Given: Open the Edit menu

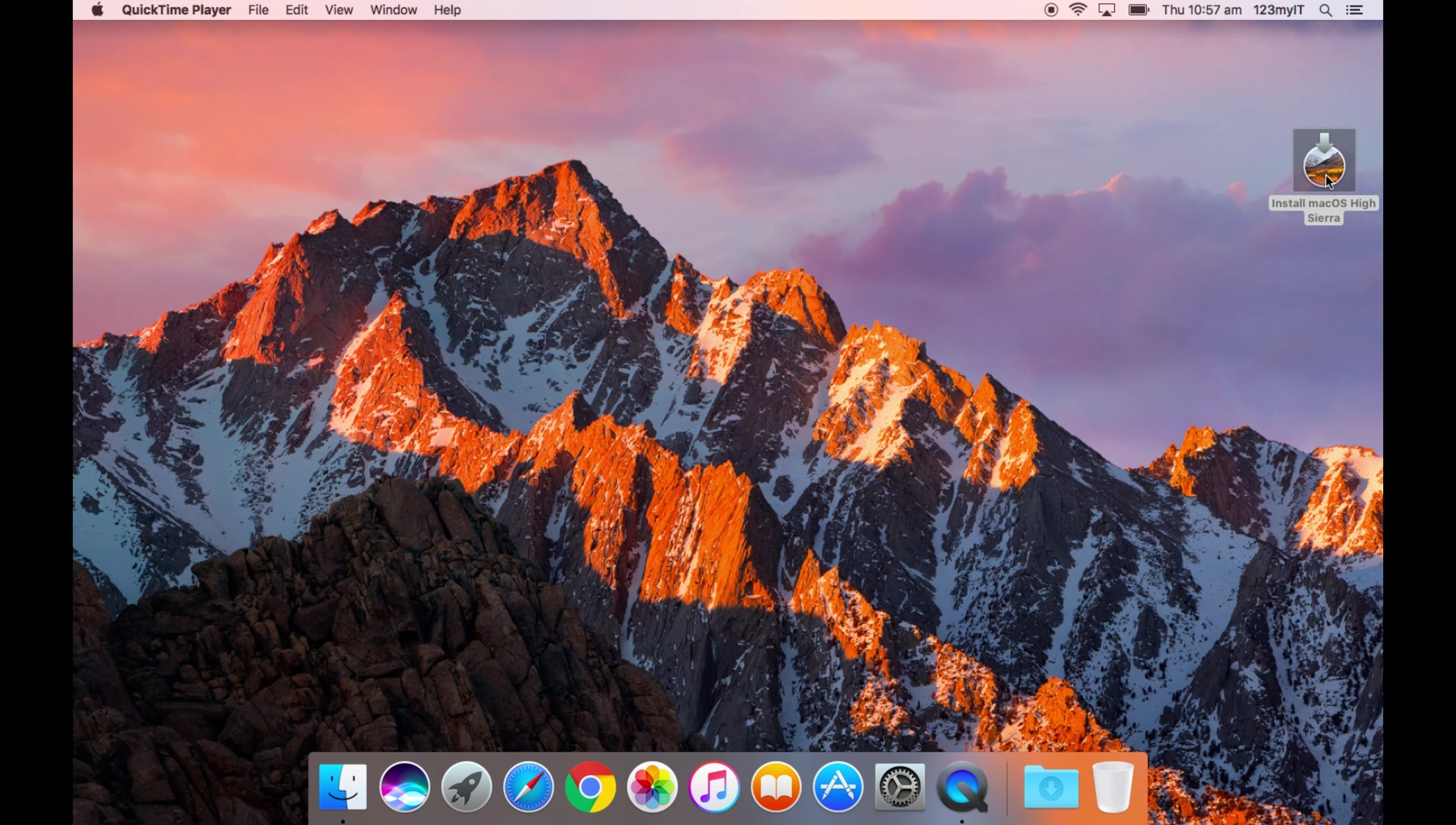Looking at the screenshot, I should 296,9.
